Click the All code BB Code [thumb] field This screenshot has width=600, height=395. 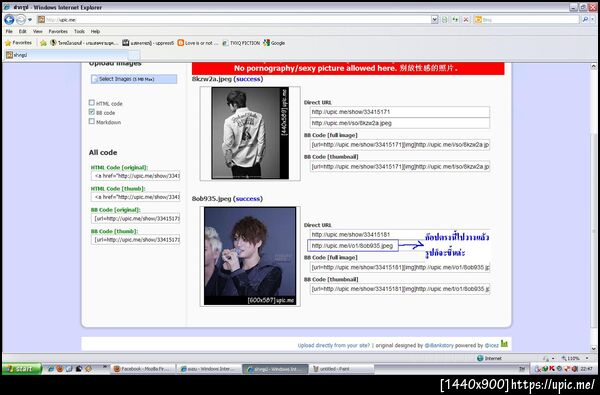135,240
